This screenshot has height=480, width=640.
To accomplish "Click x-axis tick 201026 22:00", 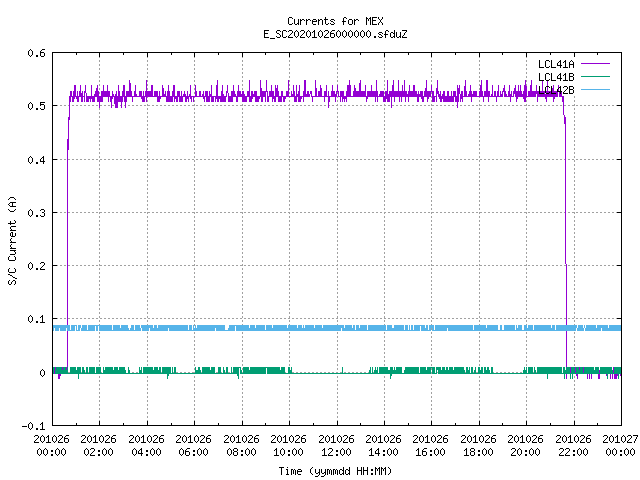I will pyautogui.click(x=573, y=445).
